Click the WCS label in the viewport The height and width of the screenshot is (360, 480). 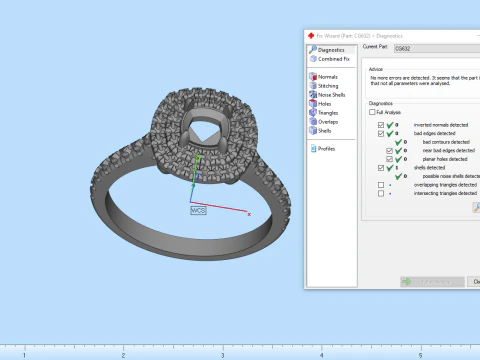pos(198,210)
